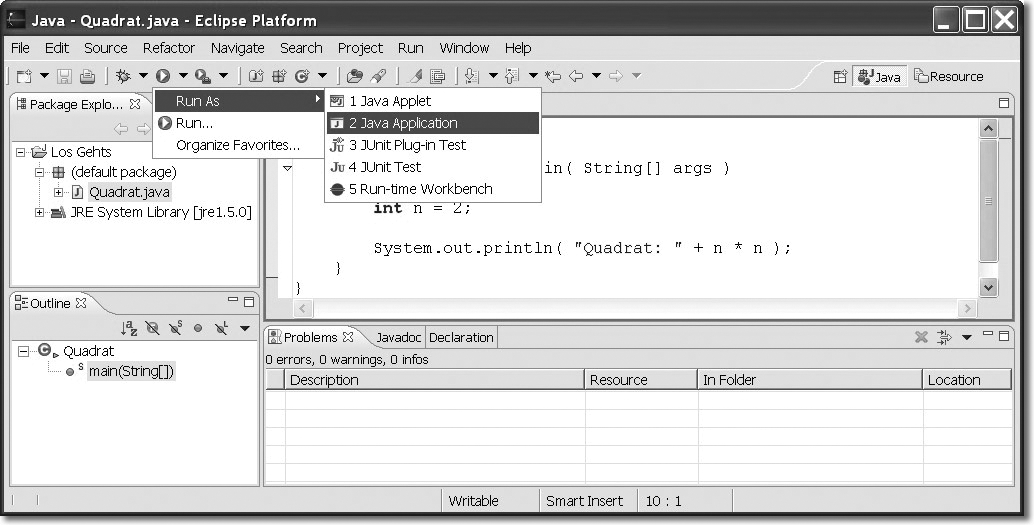Switch to the Javadoc tab
1035x526 pixels.
398,338
